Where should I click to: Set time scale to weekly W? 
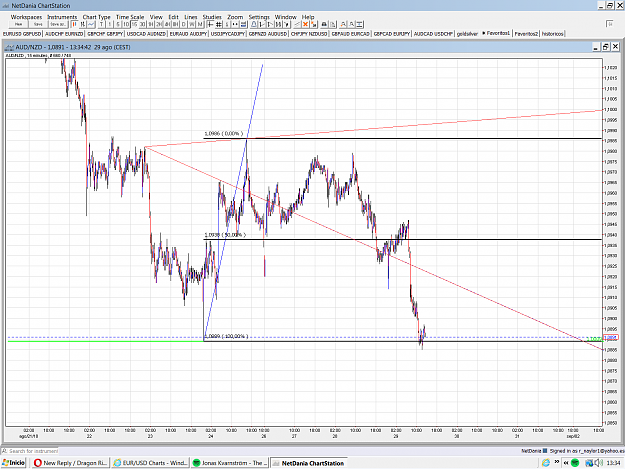[192, 24]
